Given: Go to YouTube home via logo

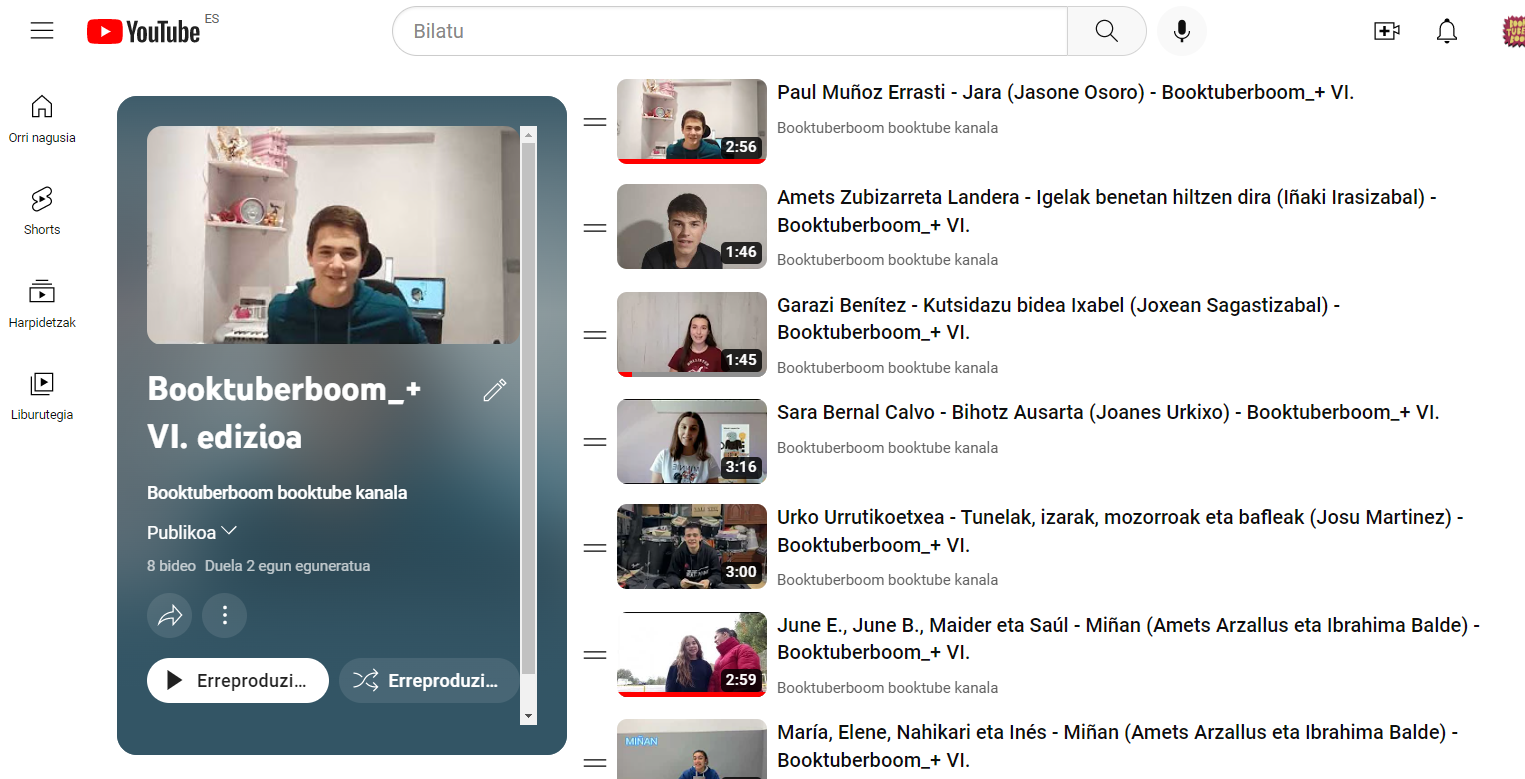Looking at the screenshot, I should (144, 32).
